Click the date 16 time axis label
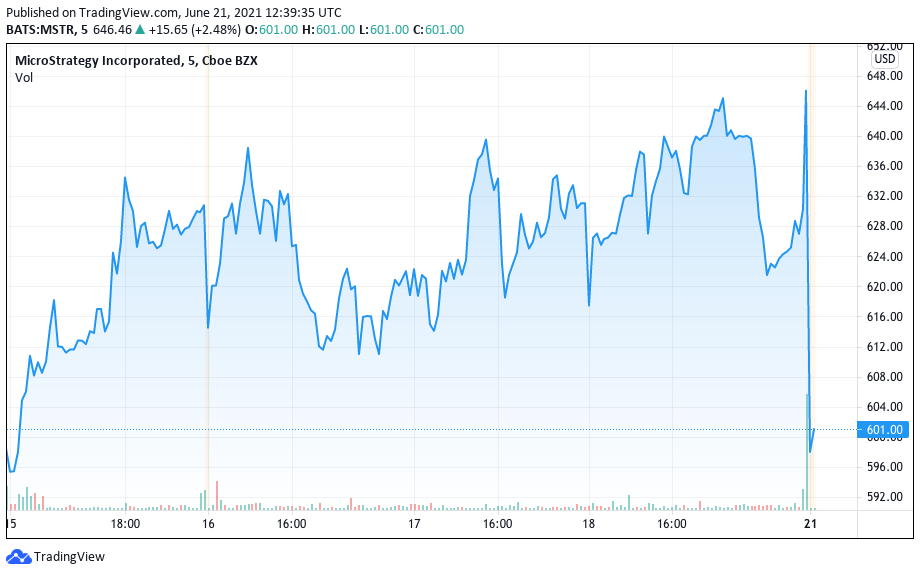920x575 pixels. click(208, 524)
